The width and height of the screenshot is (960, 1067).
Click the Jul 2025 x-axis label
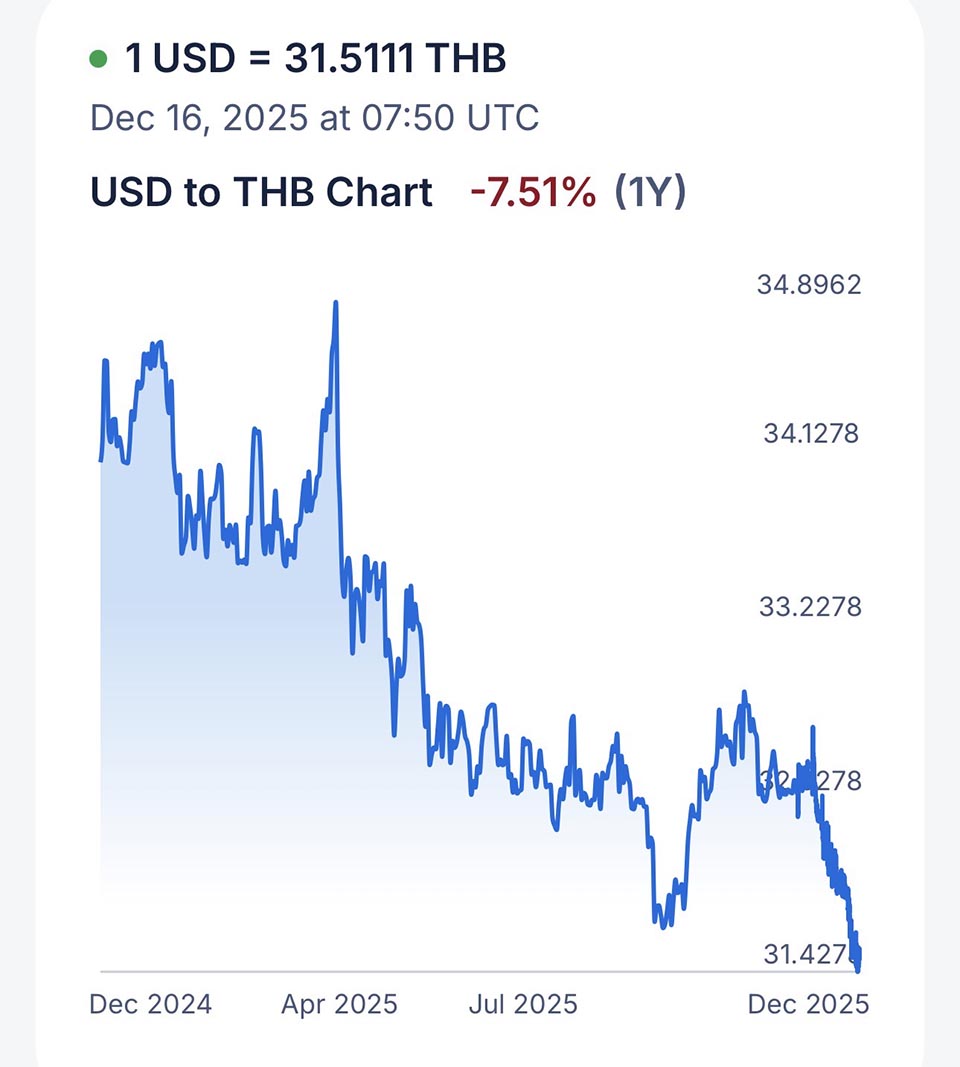523,1003
